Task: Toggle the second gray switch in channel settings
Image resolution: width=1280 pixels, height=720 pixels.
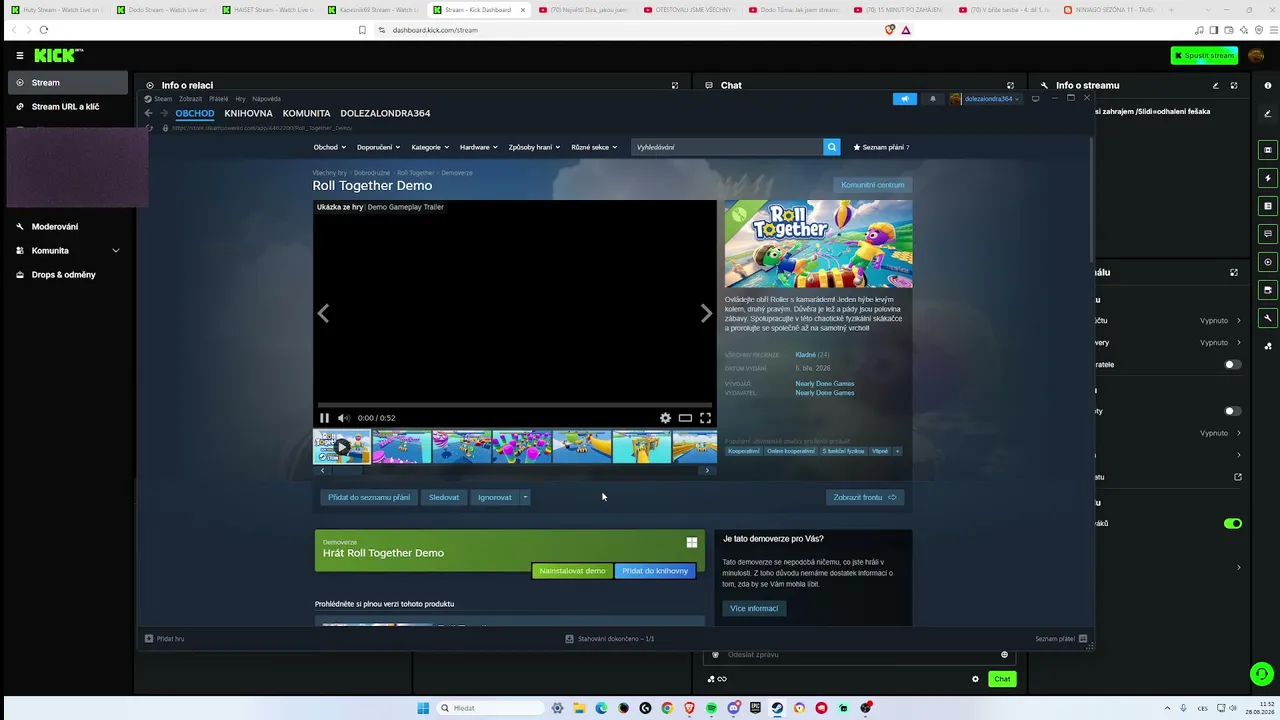Action: click(x=1233, y=411)
